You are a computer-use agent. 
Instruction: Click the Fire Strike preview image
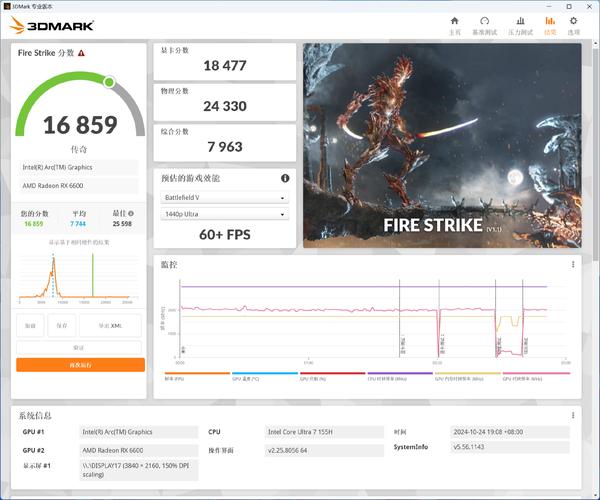(441, 145)
